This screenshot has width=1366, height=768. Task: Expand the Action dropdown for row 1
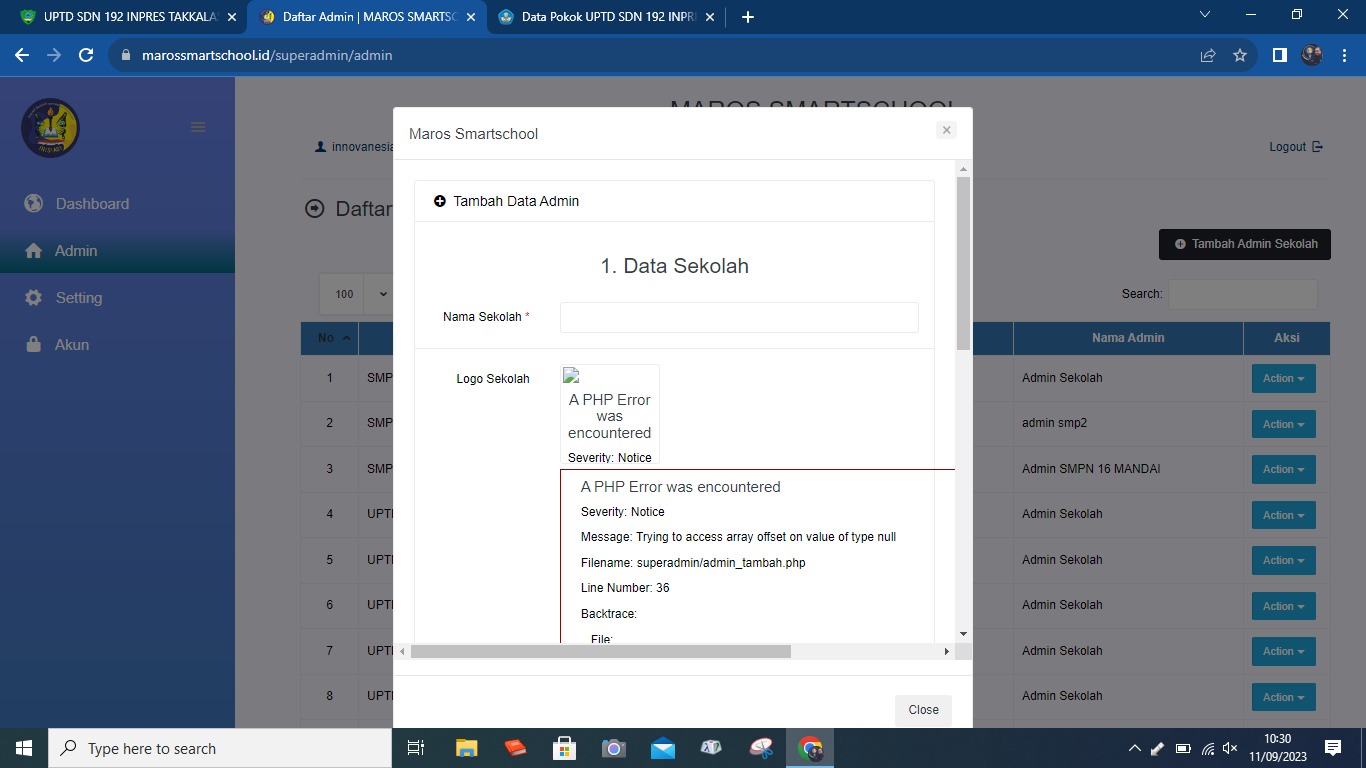(1283, 379)
